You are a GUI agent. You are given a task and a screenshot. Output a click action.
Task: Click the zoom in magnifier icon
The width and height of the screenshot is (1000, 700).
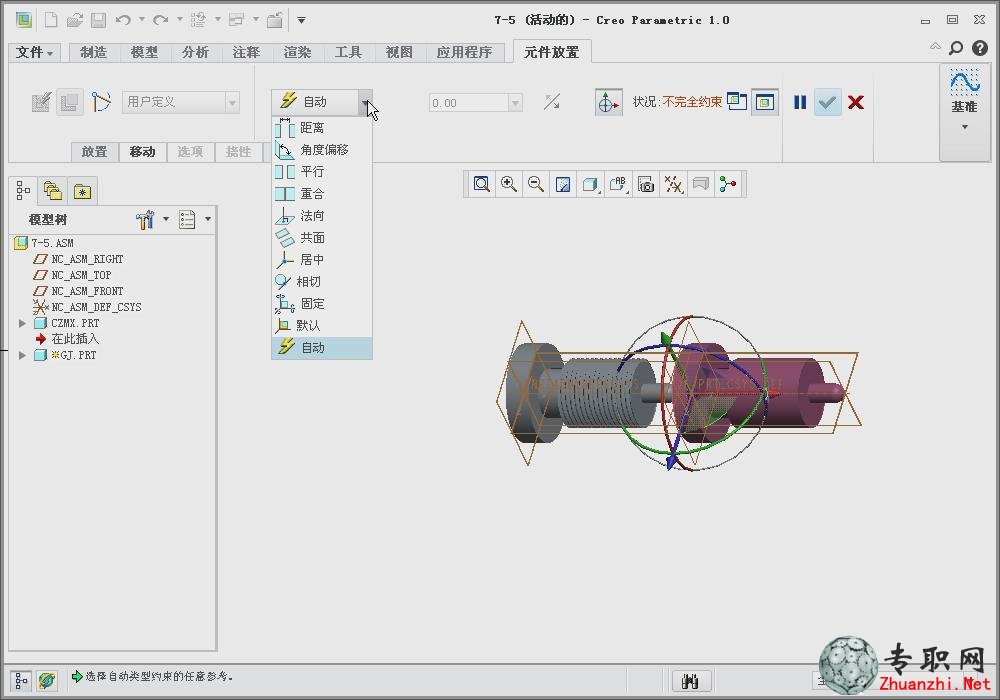509,185
